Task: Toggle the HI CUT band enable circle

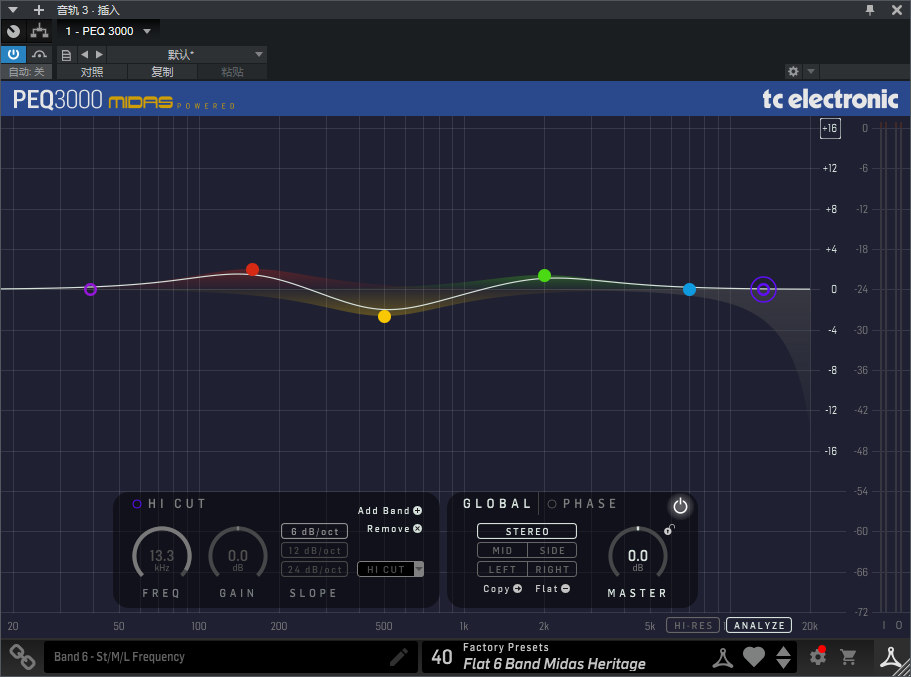Action: pos(137,504)
